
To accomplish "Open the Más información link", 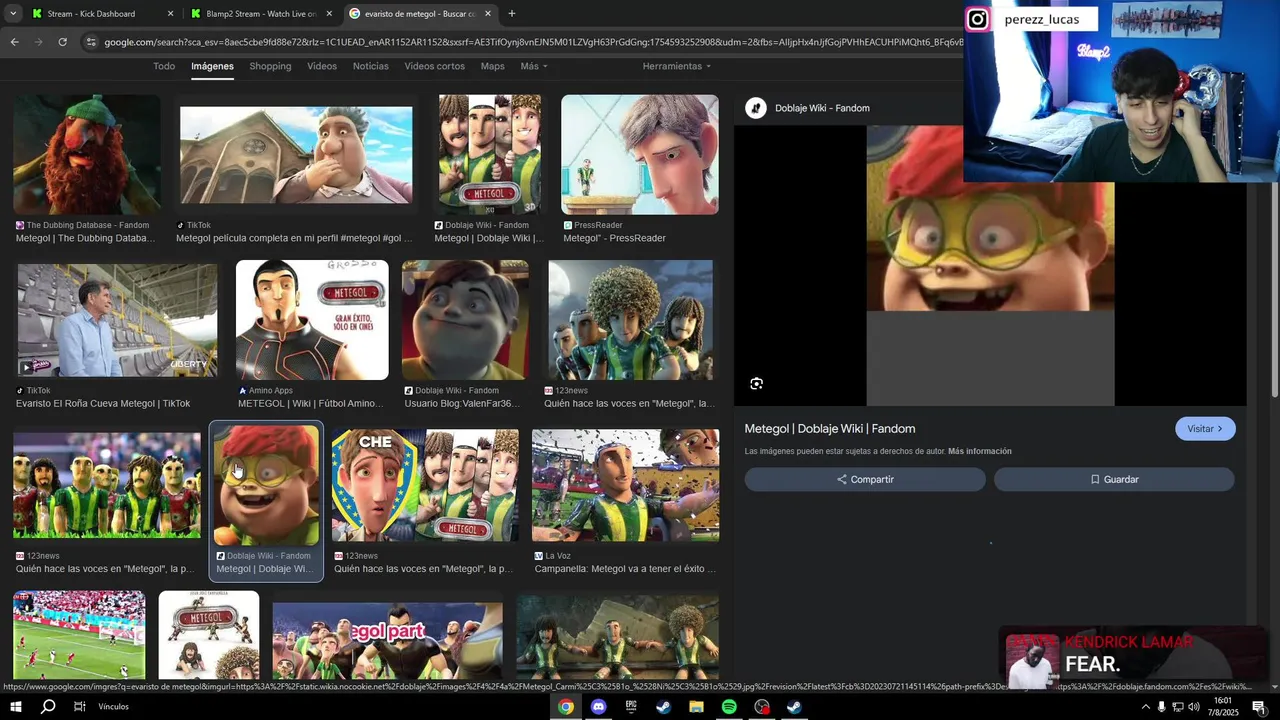I will [980, 451].
